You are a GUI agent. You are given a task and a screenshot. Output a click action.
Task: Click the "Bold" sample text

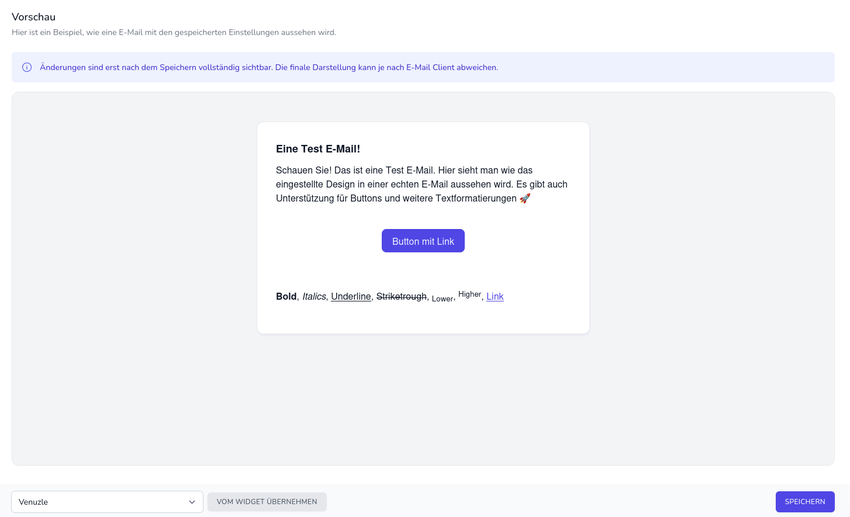[286, 297]
